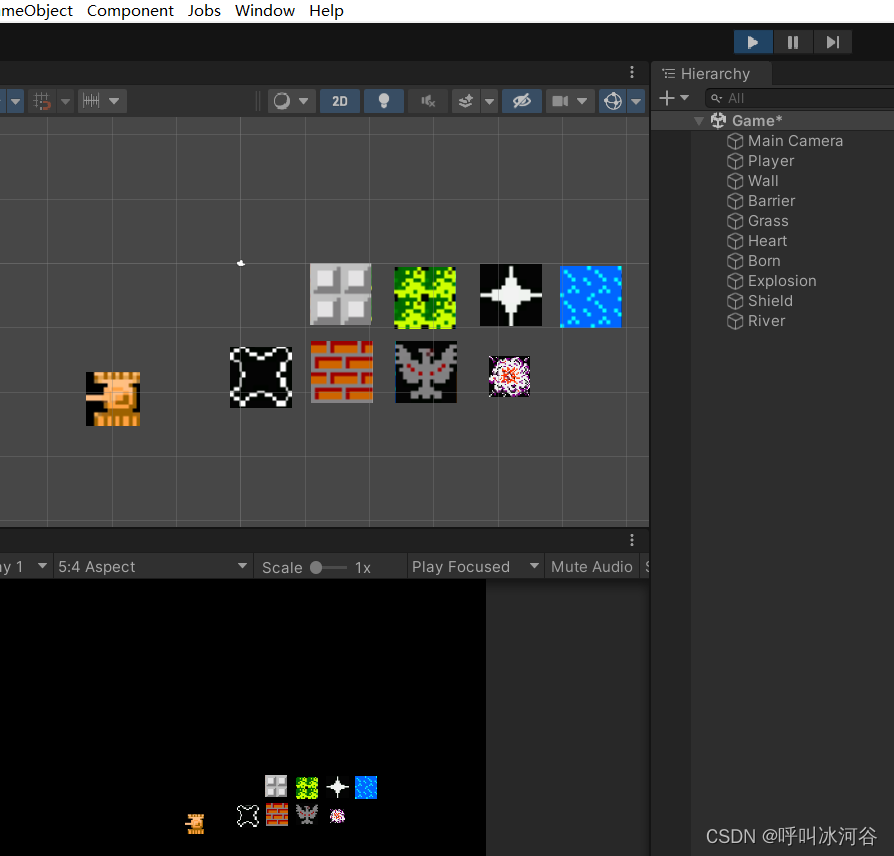Image resolution: width=894 pixels, height=856 pixels.
Task: Click the Play button to run the game
Action: [753, 42]
